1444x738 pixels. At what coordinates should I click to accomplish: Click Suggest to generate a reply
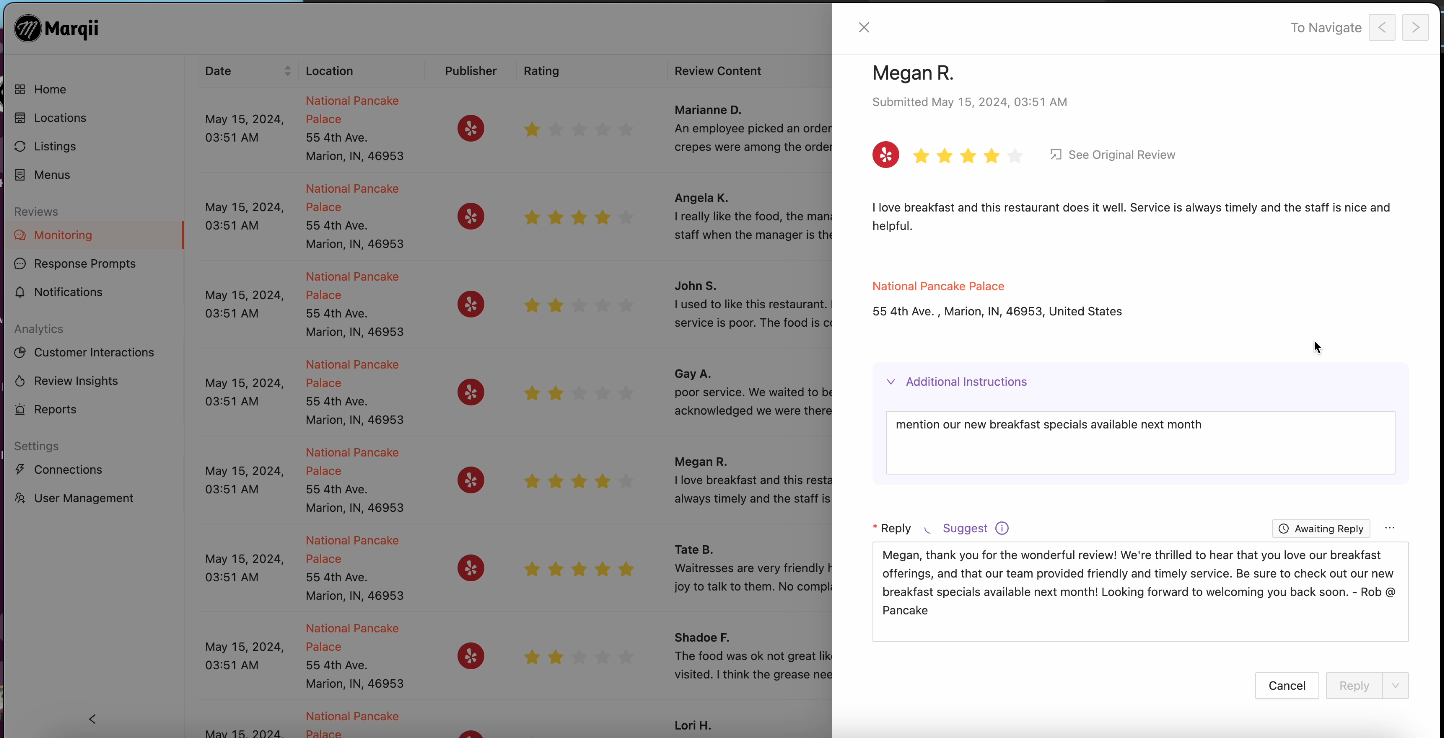[965, 528]
